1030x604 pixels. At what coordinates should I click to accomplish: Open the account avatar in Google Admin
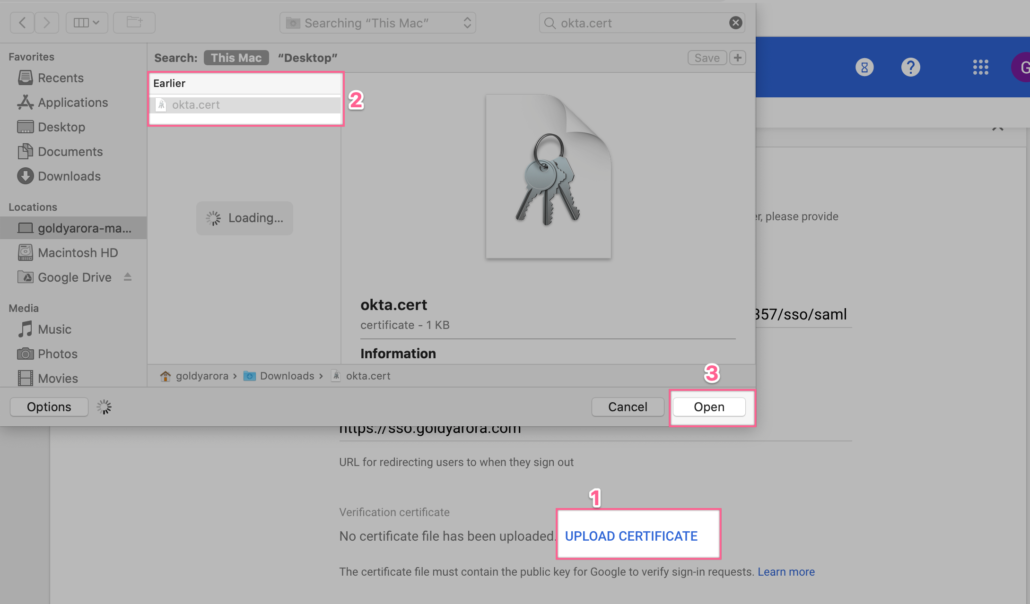click(x=1022, y=67)
